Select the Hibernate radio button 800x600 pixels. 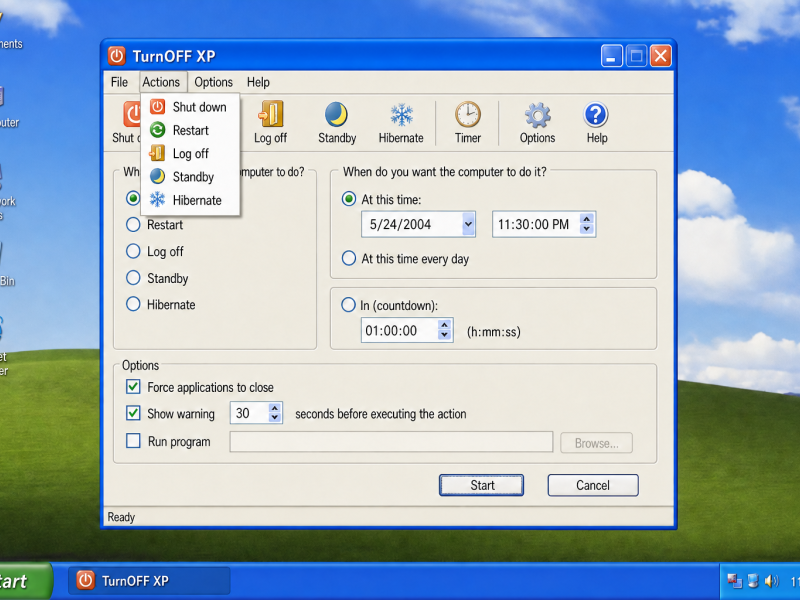(133, 304)
